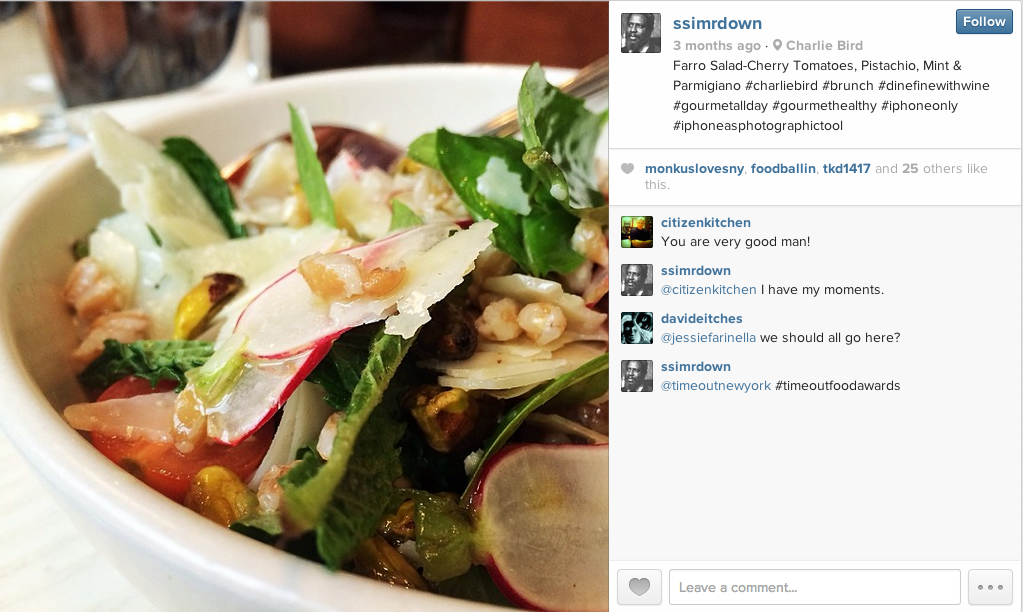Follow ssimrdown with the Follow button
The width and height of the screenshot is (1023, 612).
(x=984, y=22)
